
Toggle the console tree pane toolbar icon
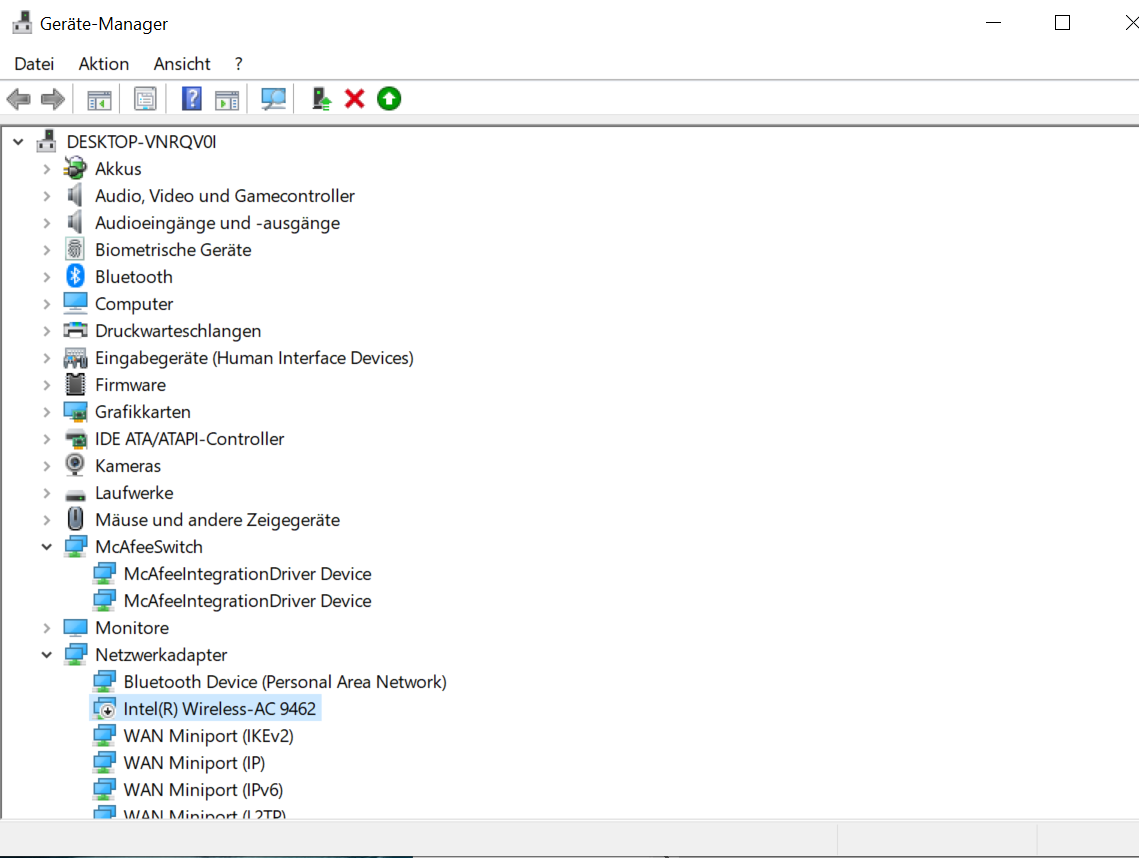[x=99, y=99]
